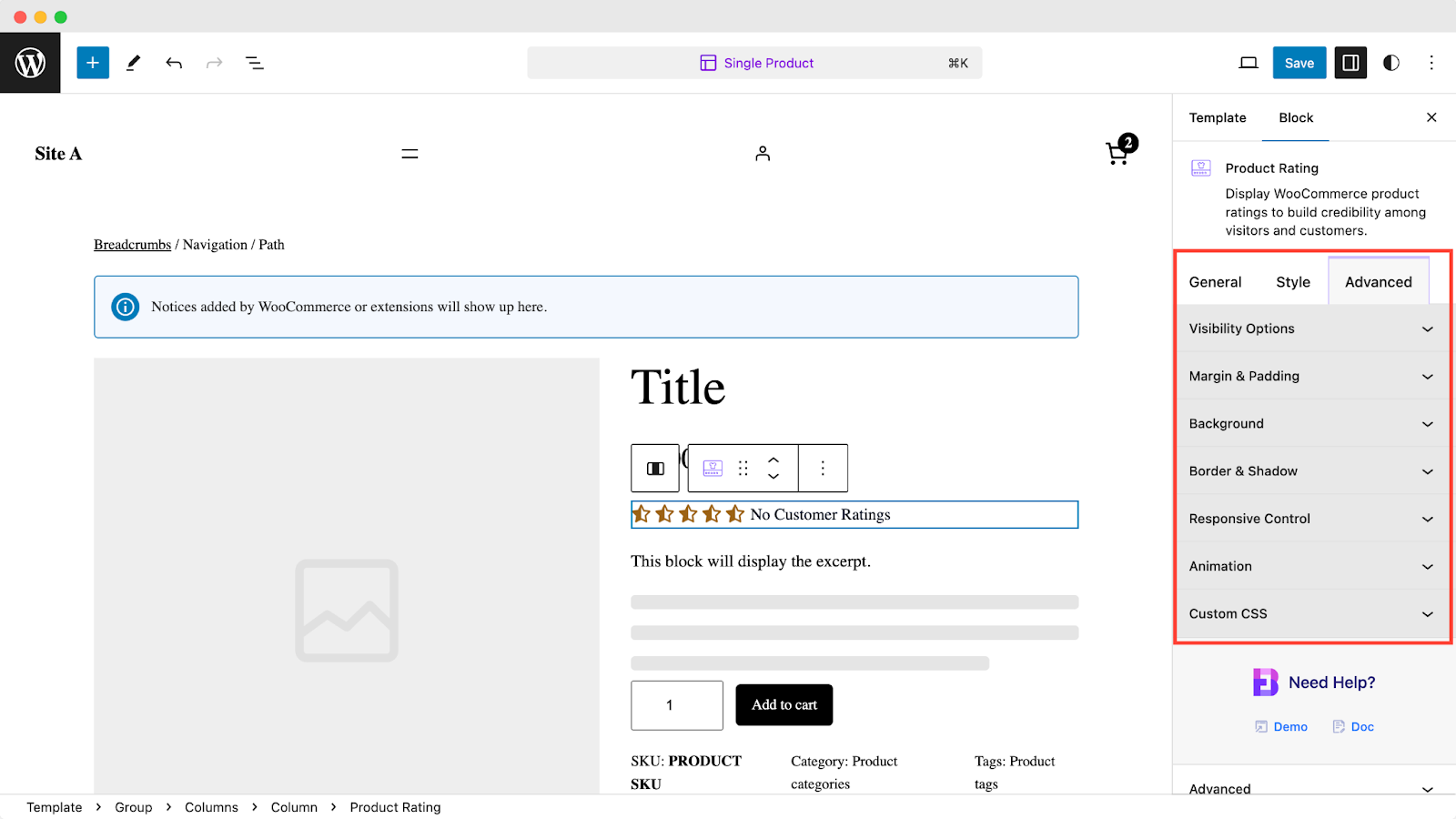Click the info icon in WooCommerce notice

click(126, 307)
